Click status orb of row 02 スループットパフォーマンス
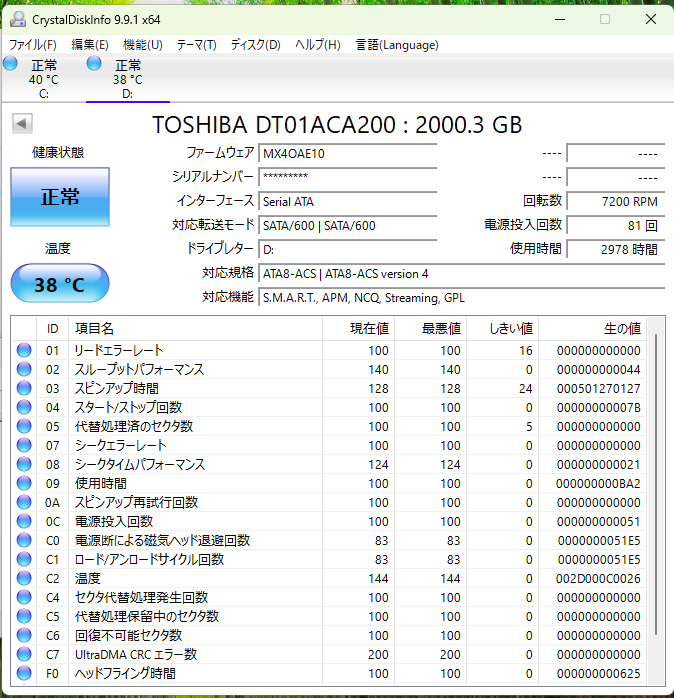The image size is (674, 698). [x=24, y=369]
